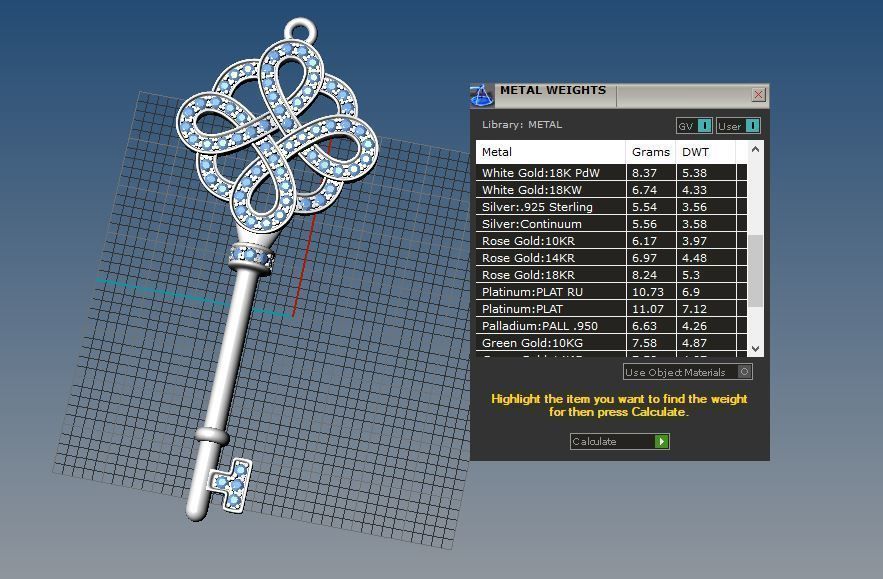Toggle the GV library switch
The width and height of the screenshot is (883, 579).
(x=704, y=126)
